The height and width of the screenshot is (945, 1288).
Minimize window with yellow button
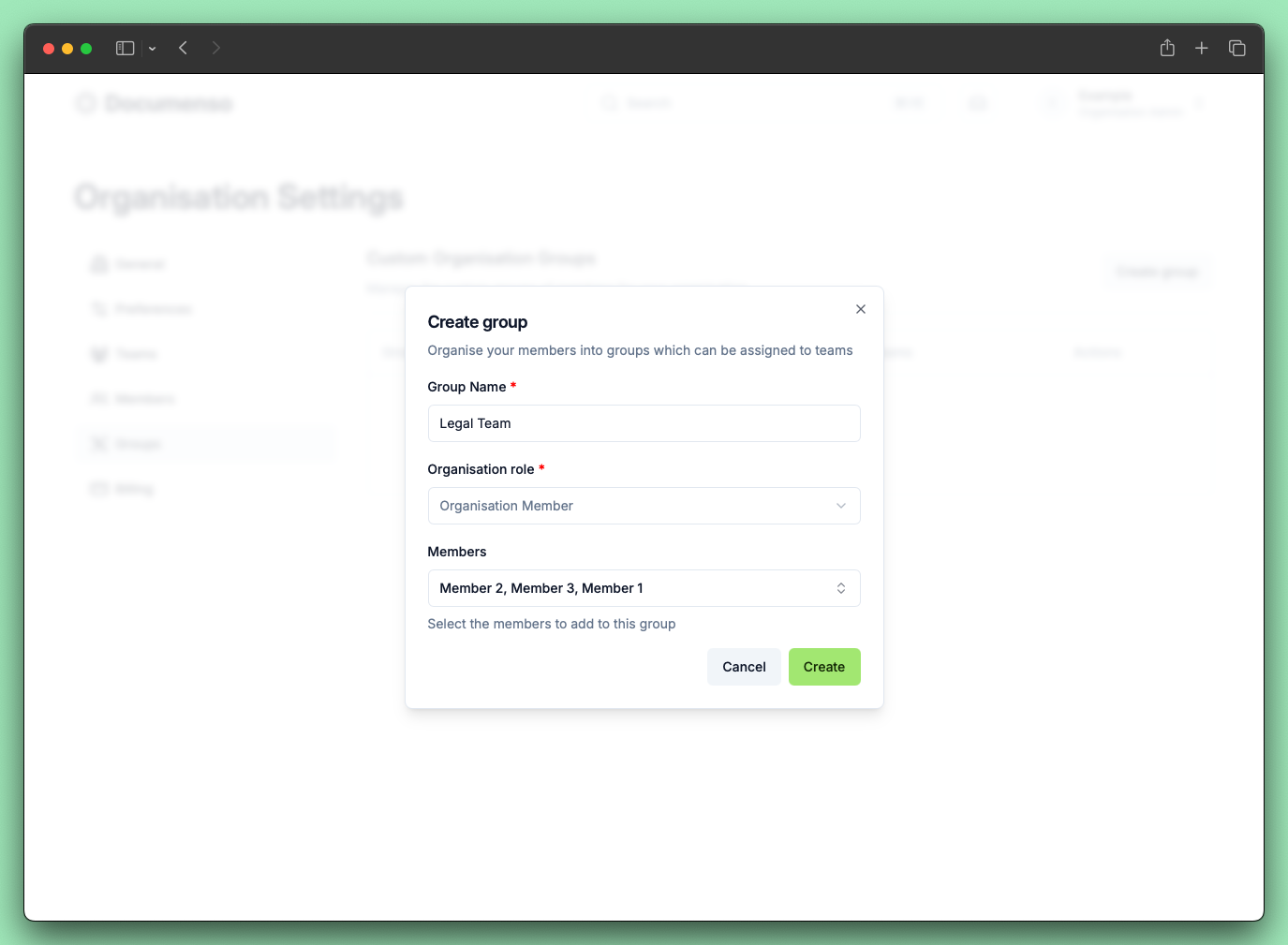pyautogui.click(x=67, y=49)
